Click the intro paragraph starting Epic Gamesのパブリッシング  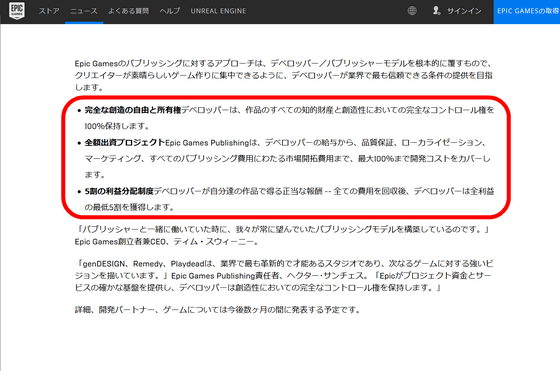point(284,75)
